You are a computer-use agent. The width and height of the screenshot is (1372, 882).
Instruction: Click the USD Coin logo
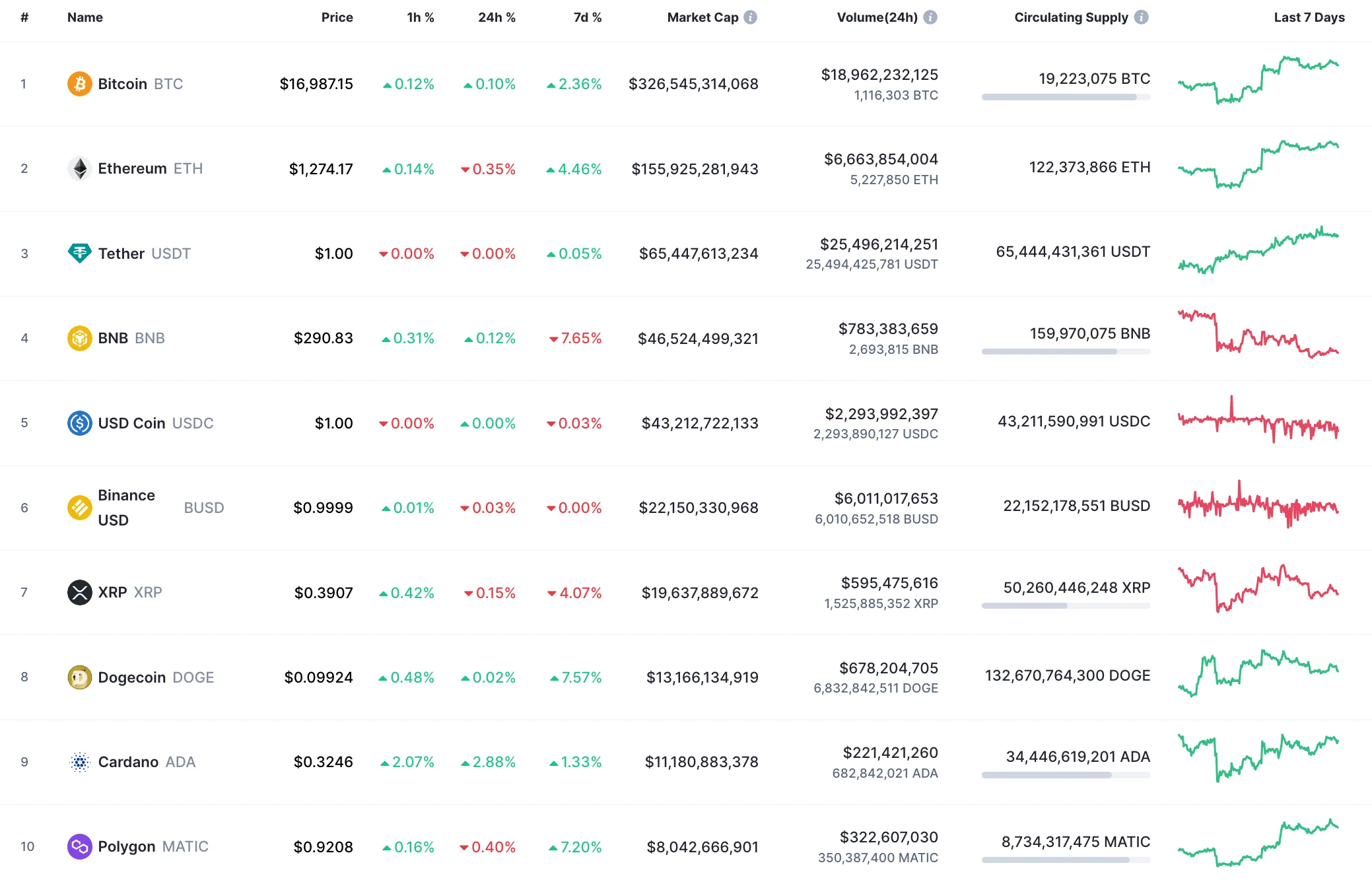tap(79, 423)
